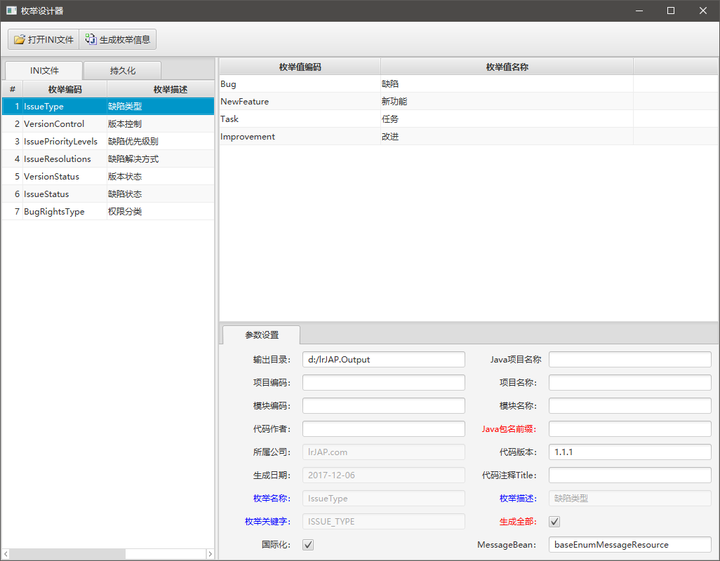Select the IssueType row
The height and width of the screenshot is (561, 720).
(108, 106)
